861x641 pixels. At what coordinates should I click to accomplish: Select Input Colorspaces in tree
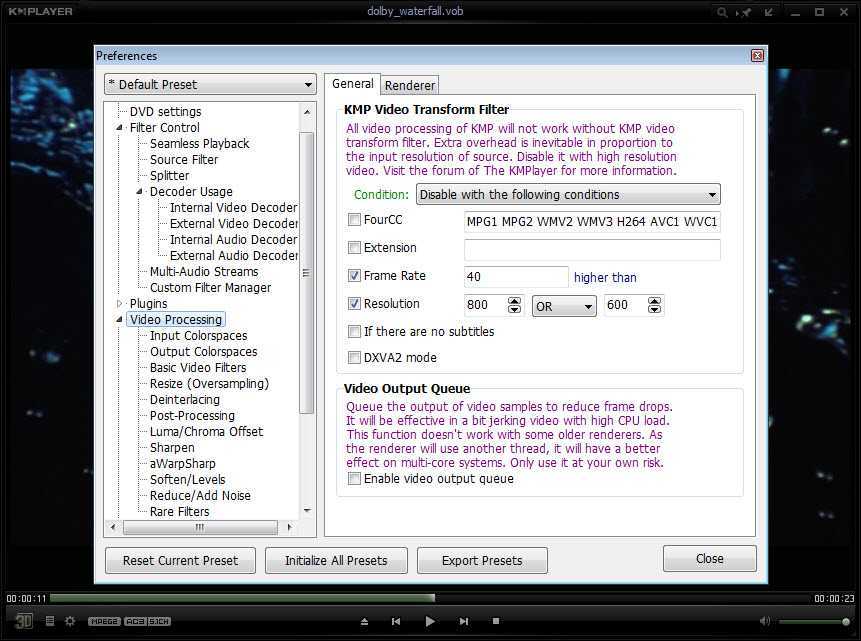(x=198, y=336)
